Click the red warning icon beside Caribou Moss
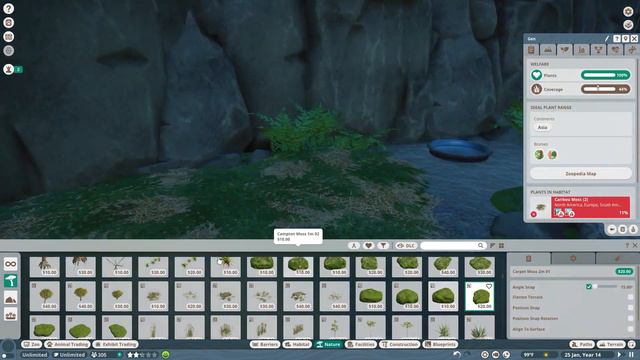 point(533,214)
